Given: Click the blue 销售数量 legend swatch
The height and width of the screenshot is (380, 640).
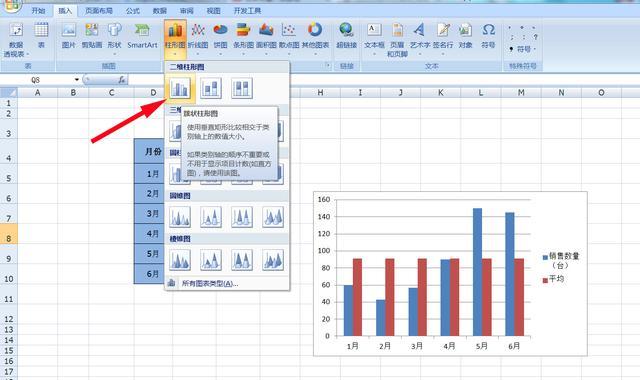Looking at the screenshot, I should tap(545, 257).
